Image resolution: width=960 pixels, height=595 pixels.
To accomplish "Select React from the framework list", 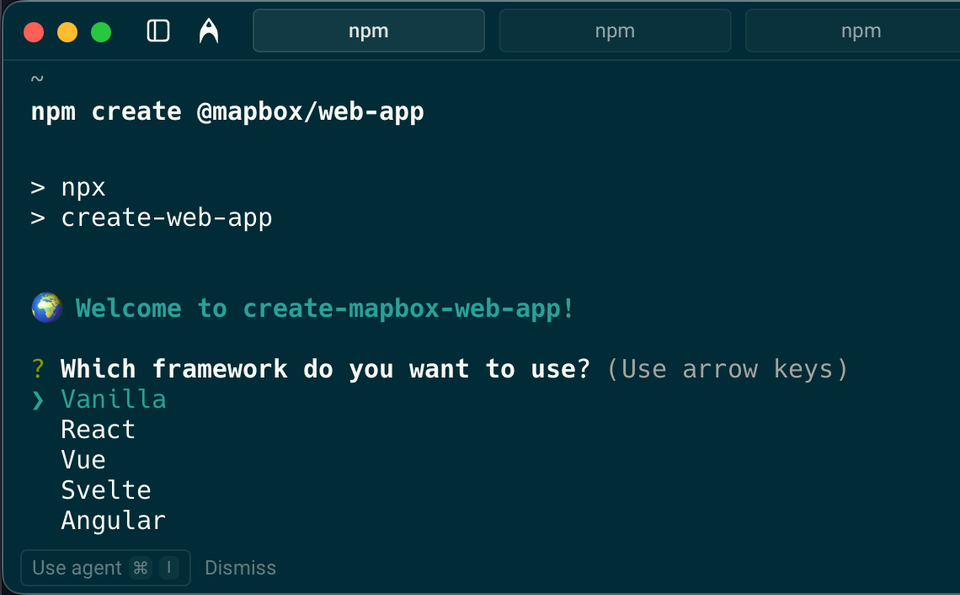I will point(98,430).
